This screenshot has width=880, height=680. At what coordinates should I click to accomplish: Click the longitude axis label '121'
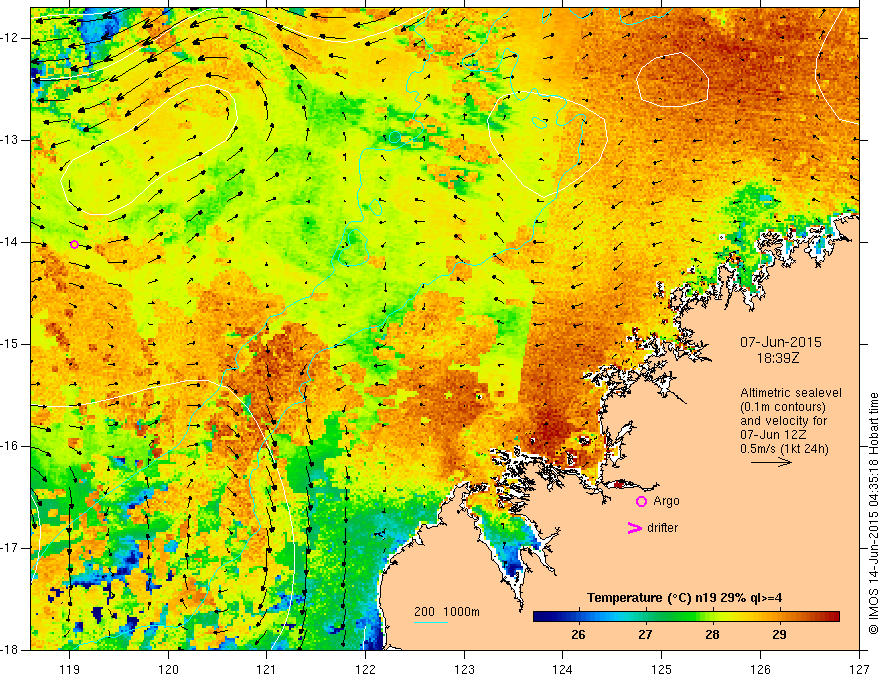point(267,669)
